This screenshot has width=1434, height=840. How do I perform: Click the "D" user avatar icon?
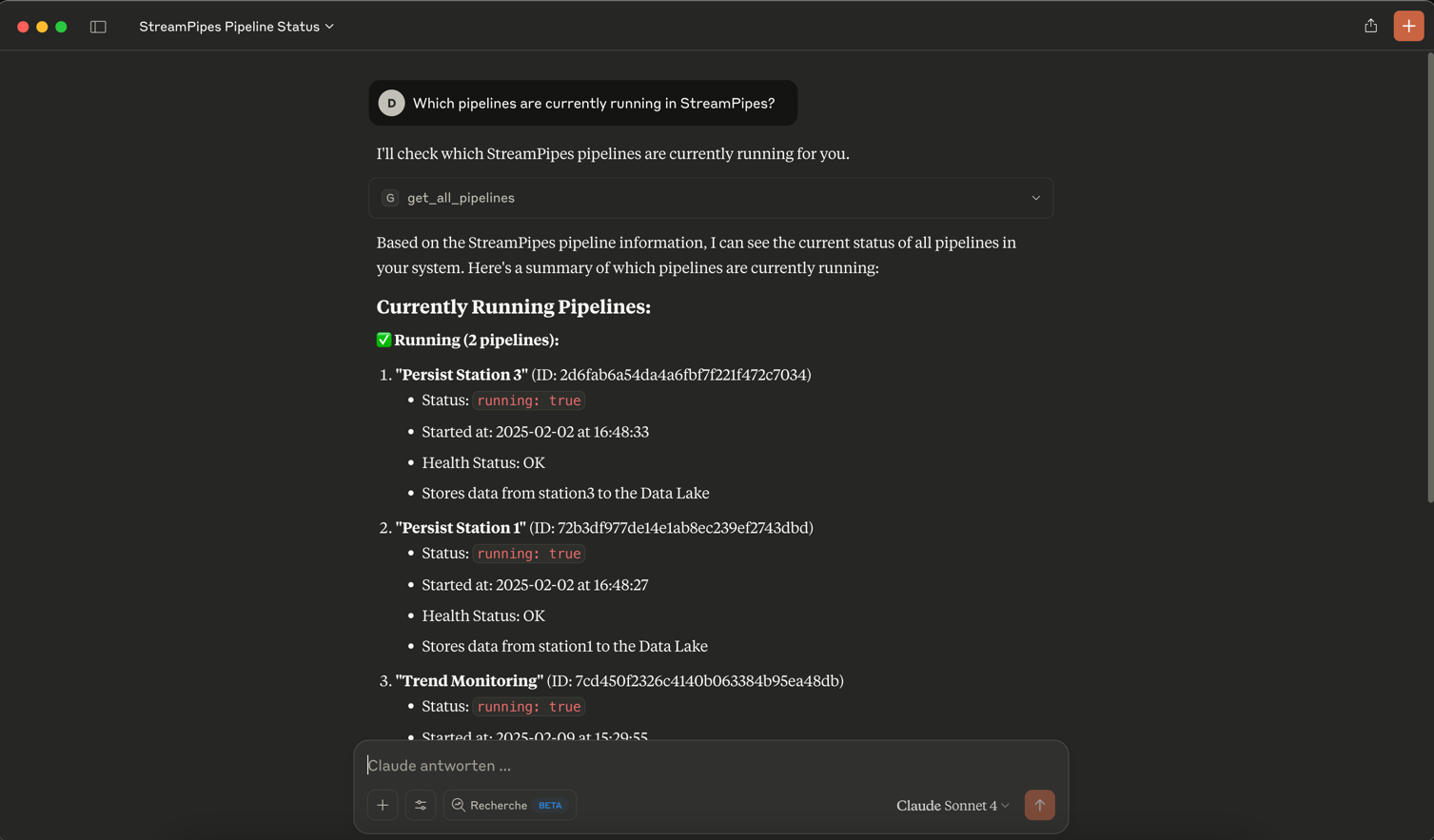391,103
